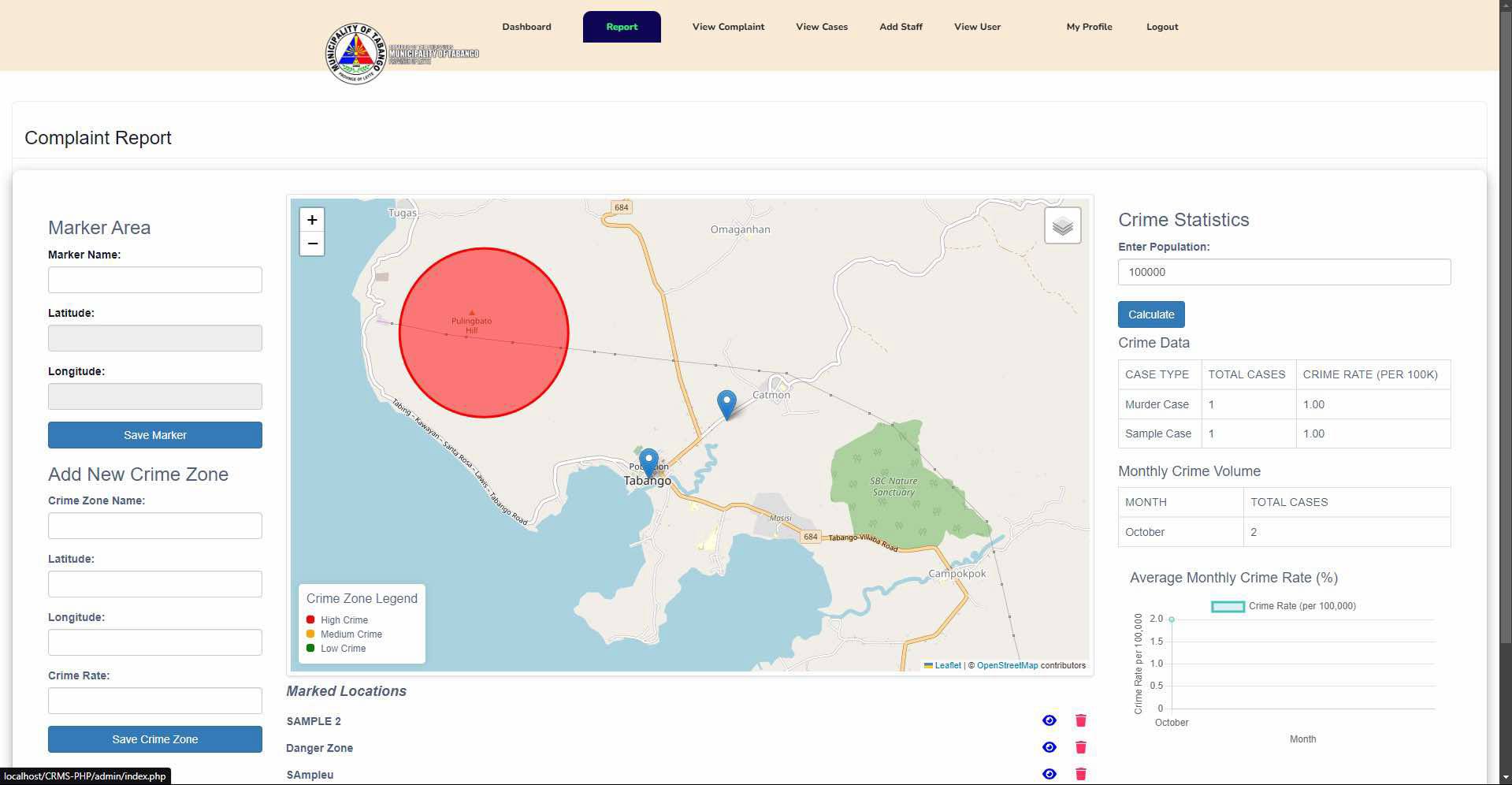Go to View Complaint
Viewport: 1512px width, 785px height.
point(728,27)
